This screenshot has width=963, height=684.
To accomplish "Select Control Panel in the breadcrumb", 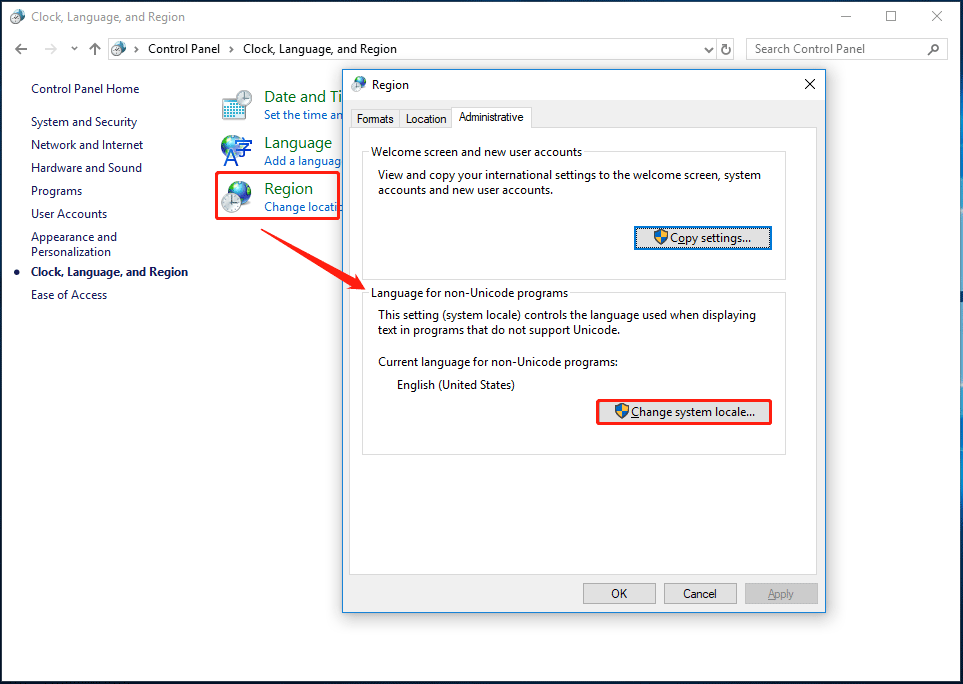I will pyautogui.click(x=184, y=49).
